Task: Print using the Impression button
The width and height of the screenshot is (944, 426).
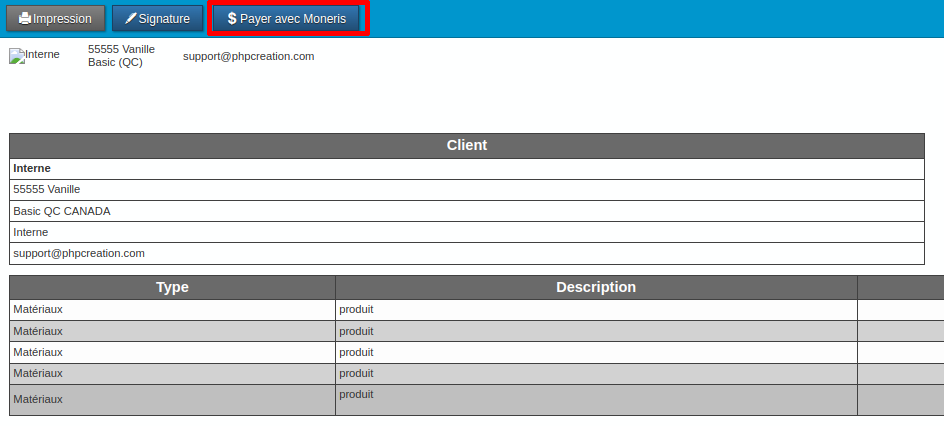Action: tap(55, 19)
